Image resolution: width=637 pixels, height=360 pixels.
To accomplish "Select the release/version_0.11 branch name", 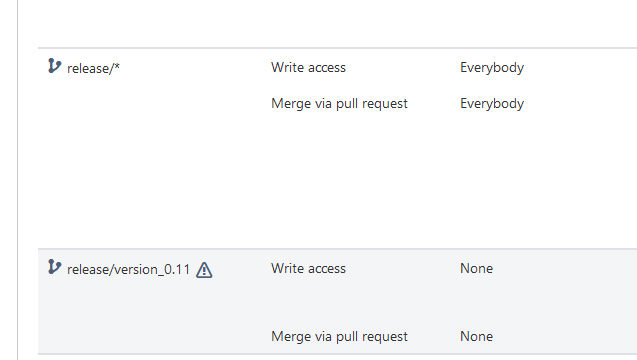I will (x=128, y=269).
